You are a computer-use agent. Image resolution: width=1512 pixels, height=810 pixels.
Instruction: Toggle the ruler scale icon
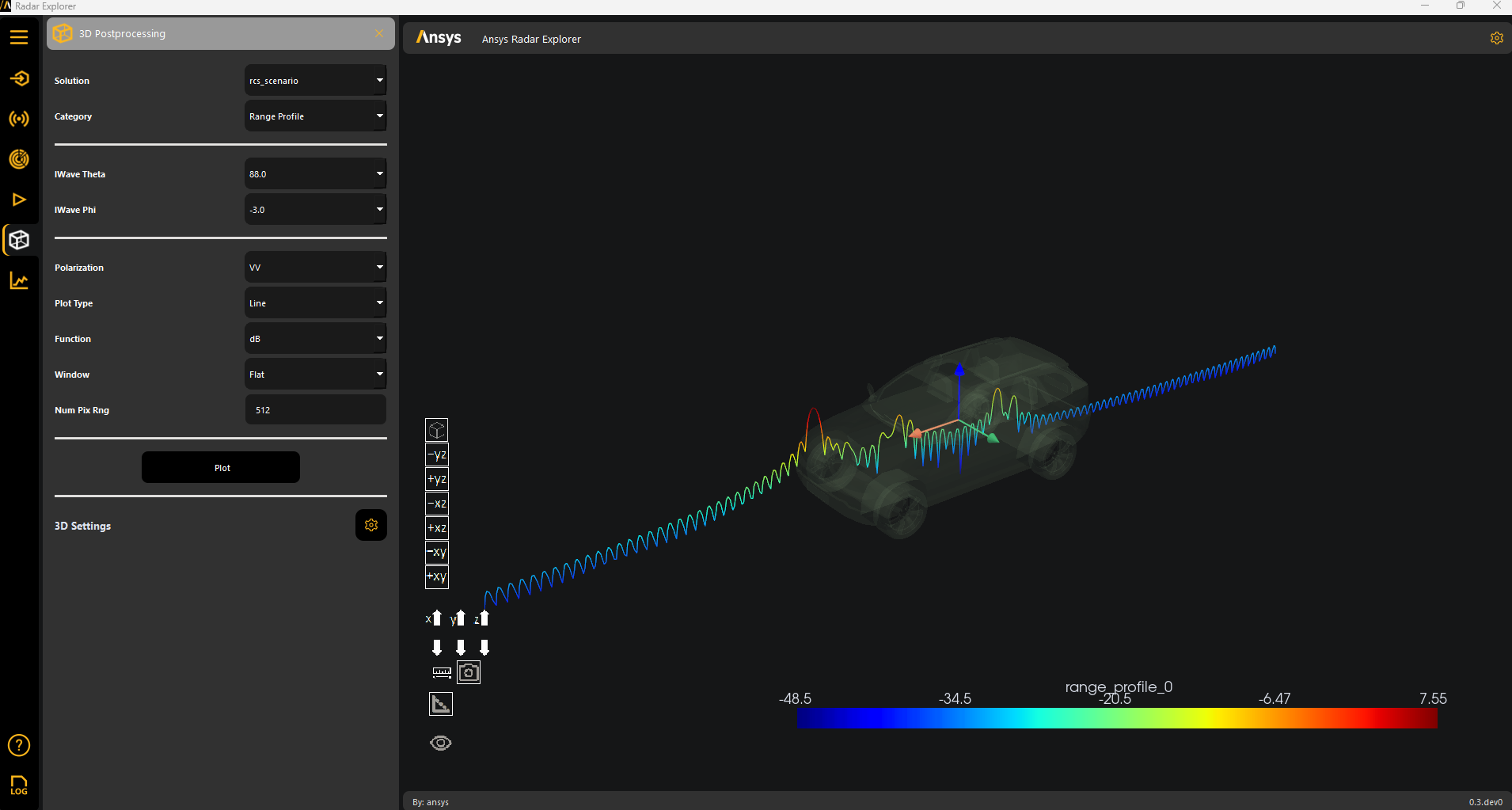coord(442,672)
